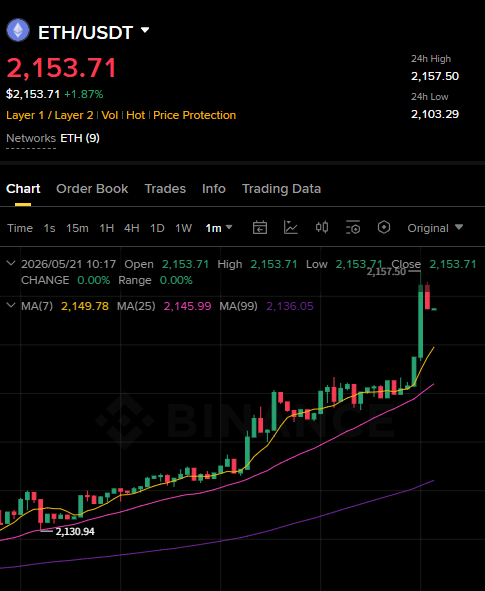This screenshot has height=591, width=485.
Task: Click the 2,130.94 low price marker
Action: [75, 531]
